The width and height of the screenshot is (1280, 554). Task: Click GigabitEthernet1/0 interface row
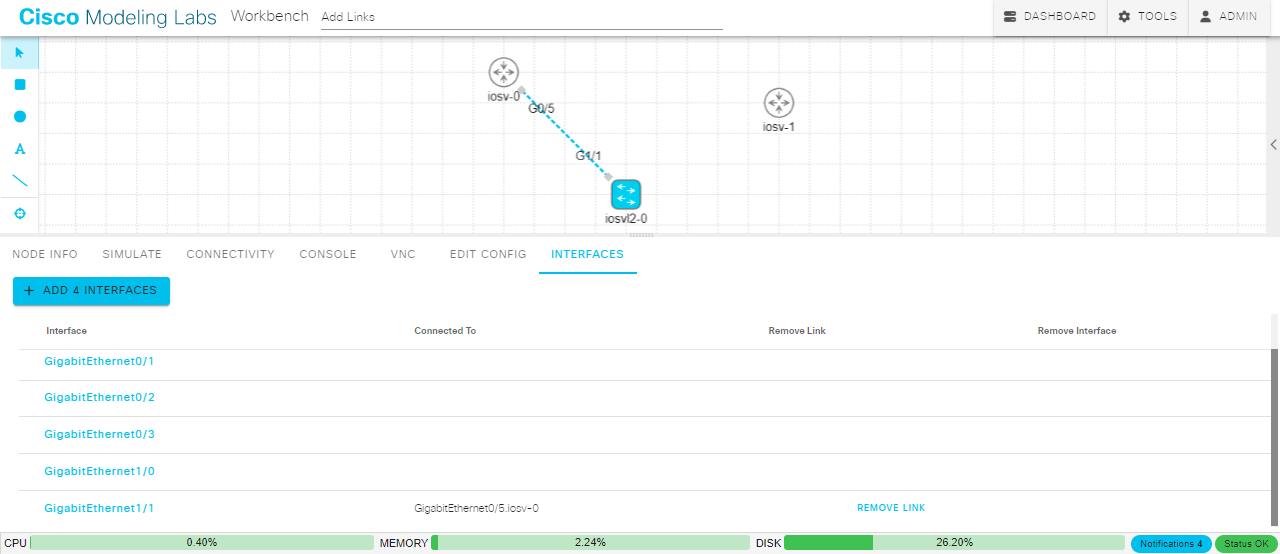coord(645,472)
